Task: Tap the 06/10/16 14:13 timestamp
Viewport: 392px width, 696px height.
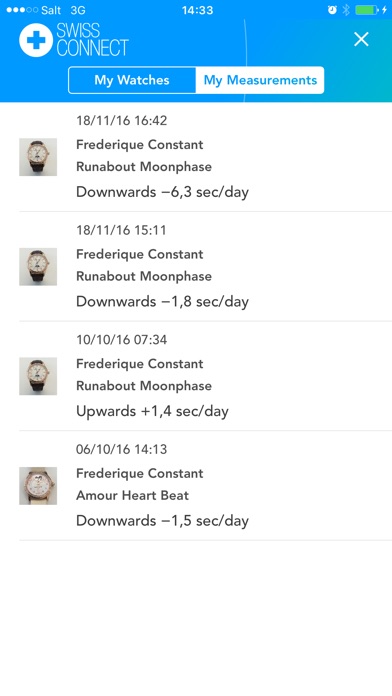Action: [122, 449]
